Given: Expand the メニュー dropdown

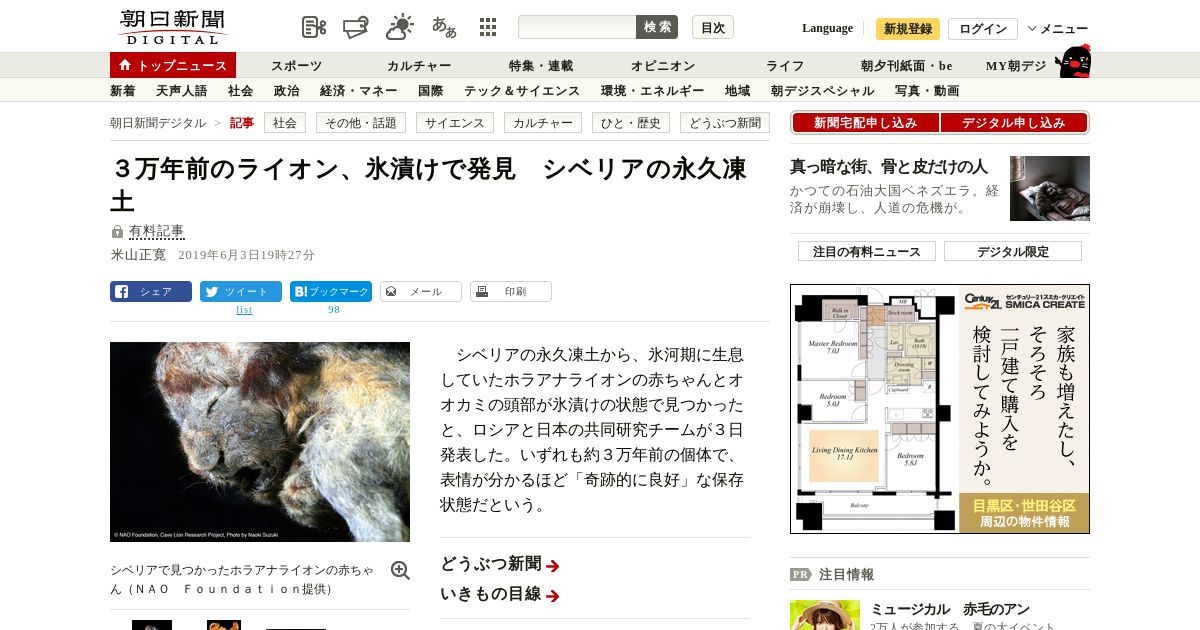Looking at the screenshot, I should 1058,29.
